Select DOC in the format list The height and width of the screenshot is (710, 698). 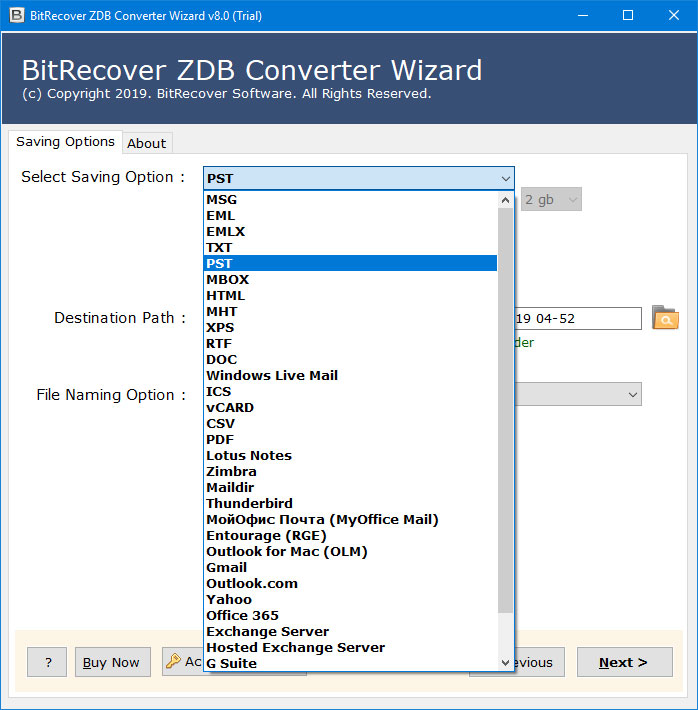[351, 360]
